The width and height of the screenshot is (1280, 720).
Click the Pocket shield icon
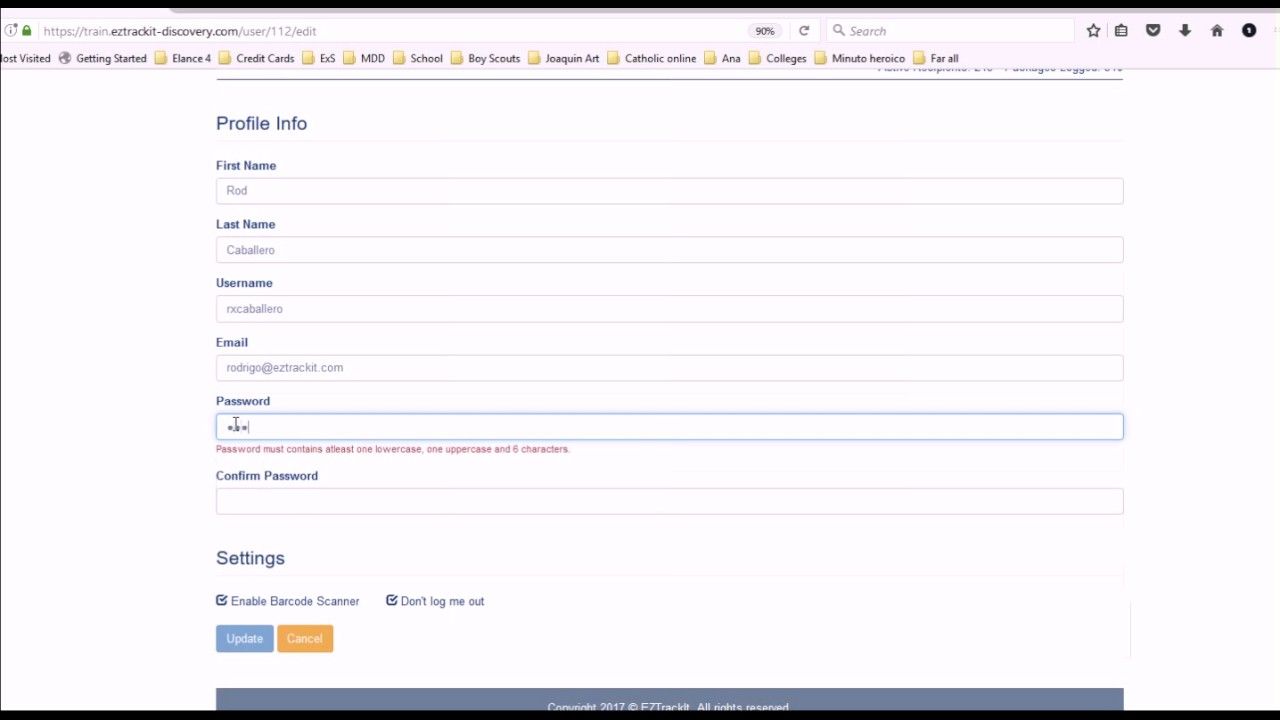tap(1153, 31)
